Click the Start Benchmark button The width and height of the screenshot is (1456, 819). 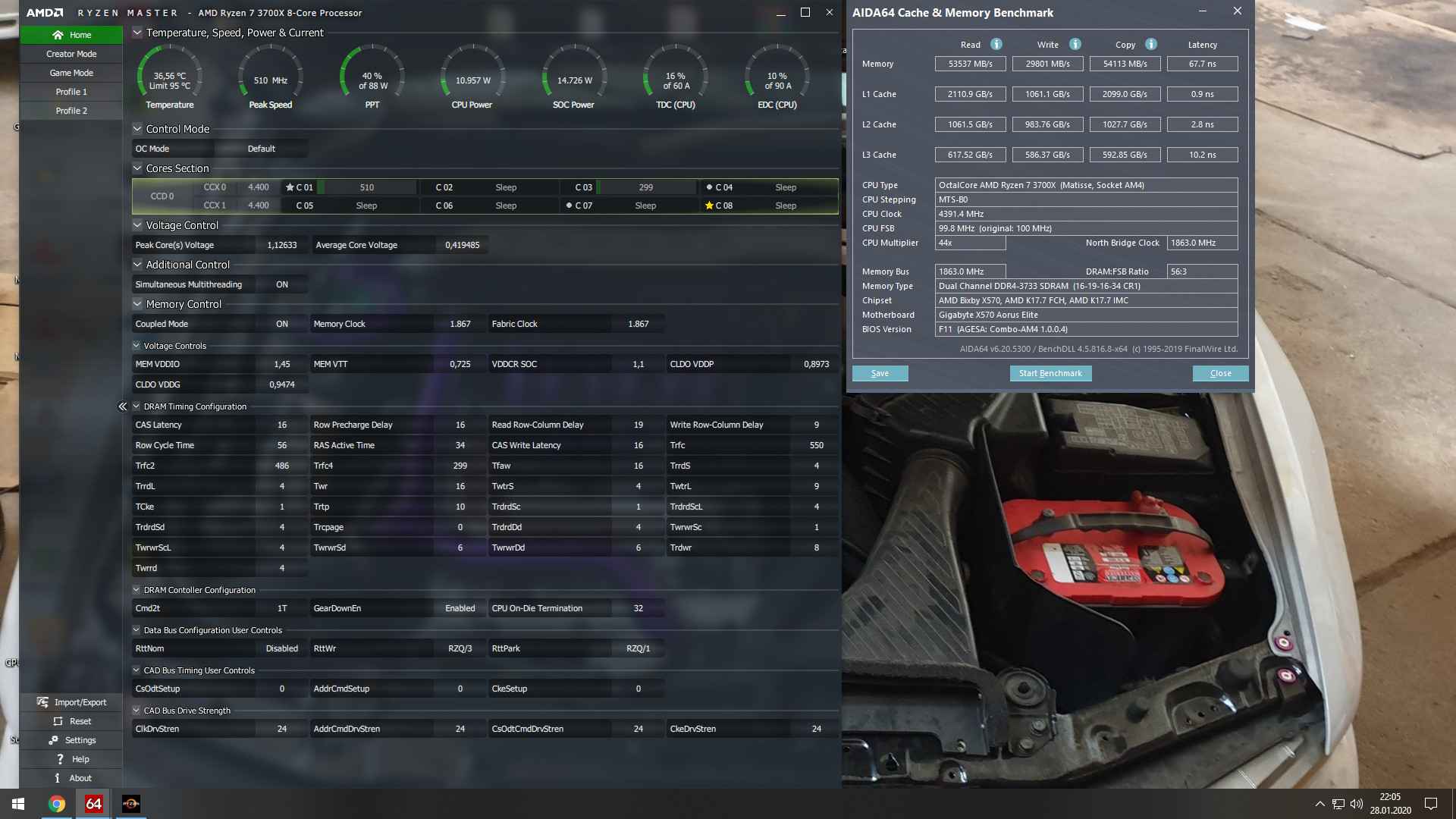(x=1050, y=373)
